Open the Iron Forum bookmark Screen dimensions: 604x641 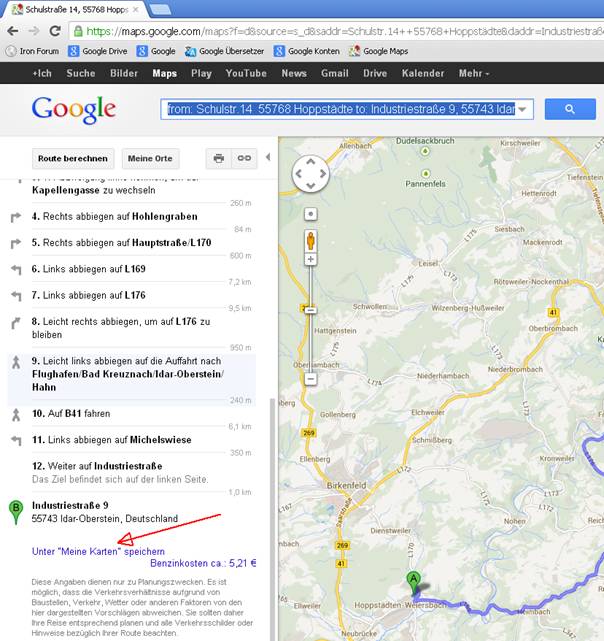pyautogui.click(x=32, y=51)
